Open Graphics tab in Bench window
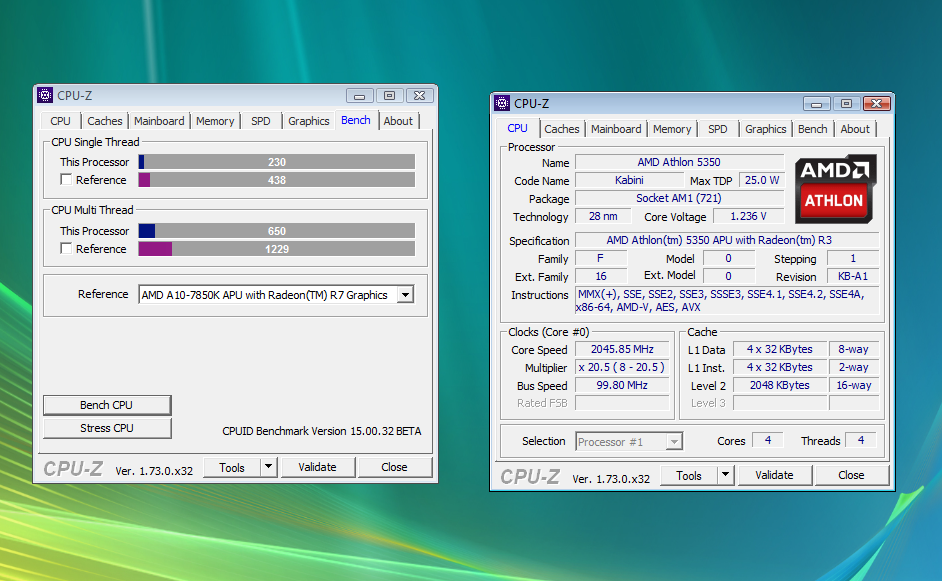942x581 pixels. click(x=309, y=121)
